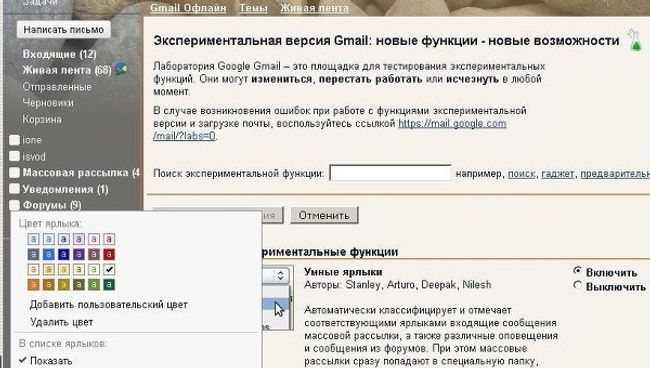650x368 pixels.
Task: Pick the dark green filled swatch
Action: 109,284
